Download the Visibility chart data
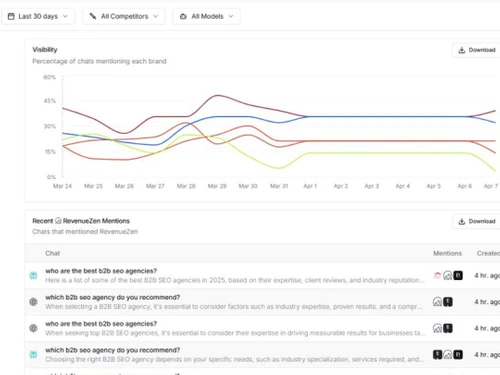 (x=477, y=50)
